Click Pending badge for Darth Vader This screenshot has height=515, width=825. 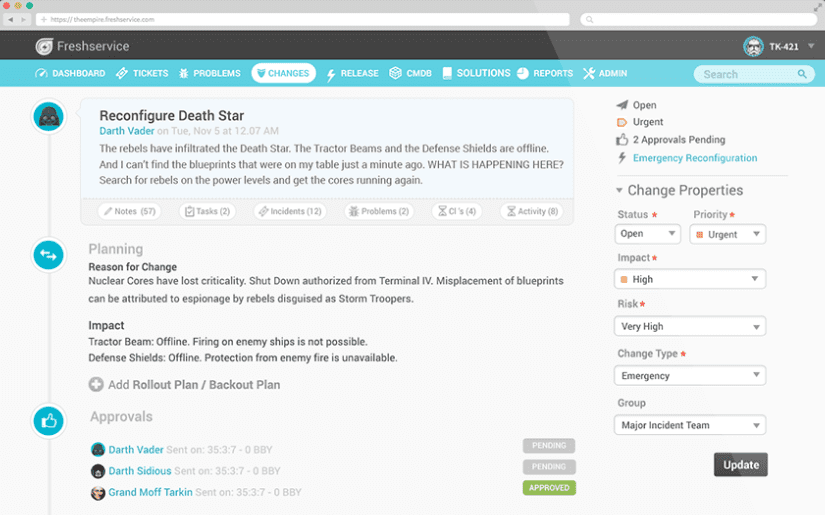(549, 446)
